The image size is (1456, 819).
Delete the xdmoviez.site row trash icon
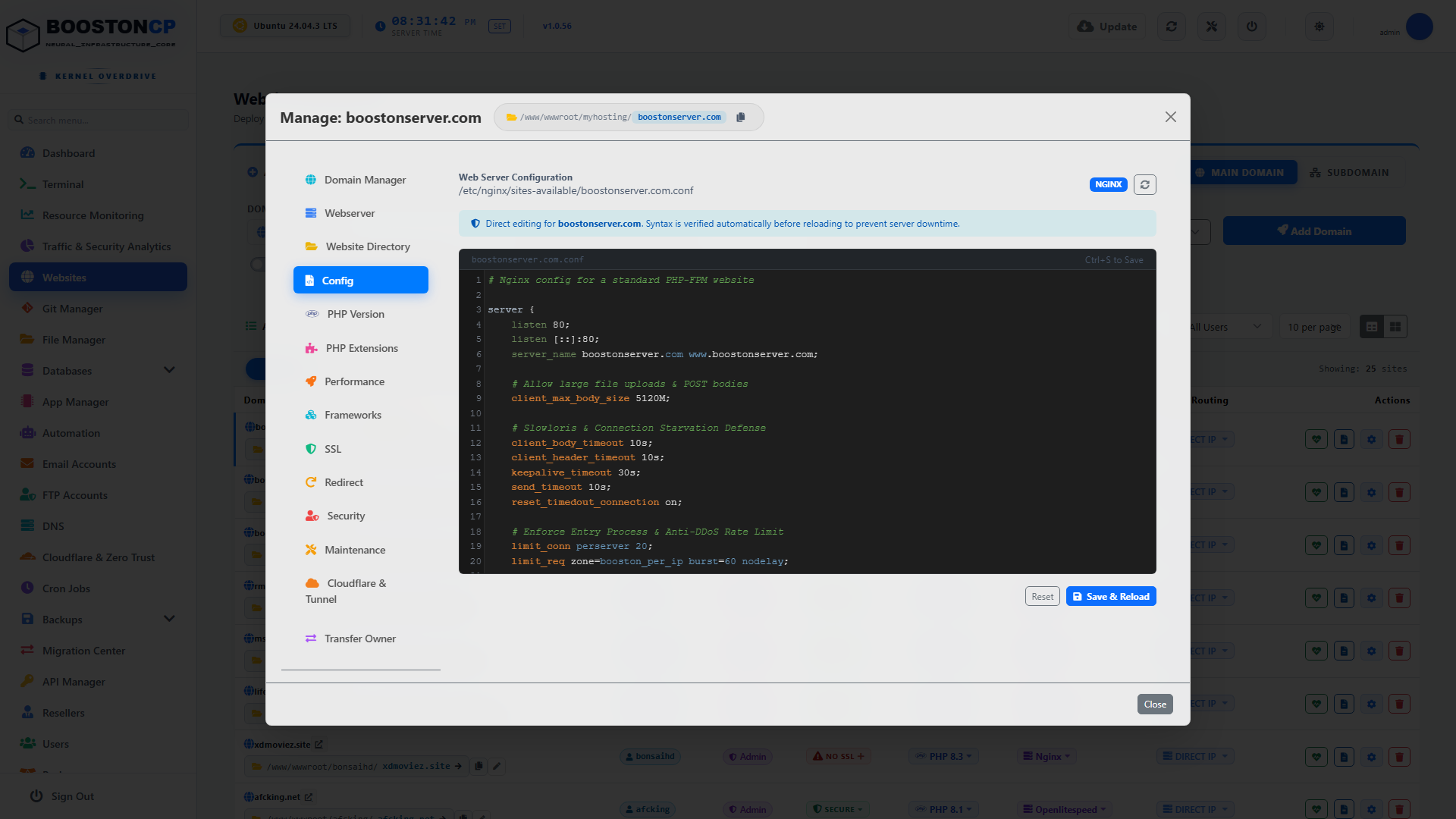coord(1399,757)
